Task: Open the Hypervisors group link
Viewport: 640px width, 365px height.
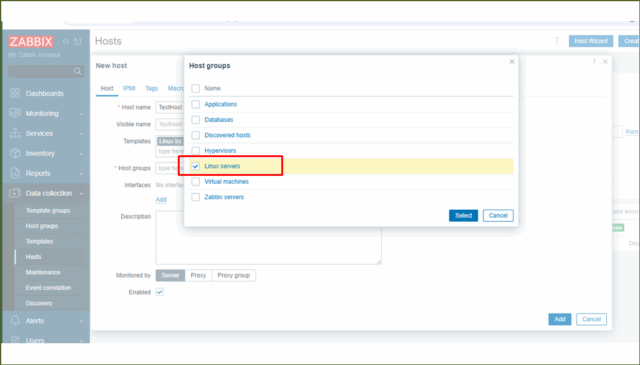Action: tap(220, 151)
